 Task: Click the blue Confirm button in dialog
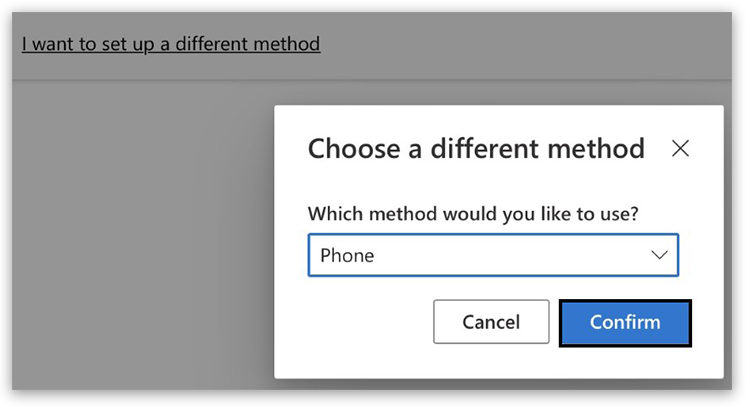(625, 322)
